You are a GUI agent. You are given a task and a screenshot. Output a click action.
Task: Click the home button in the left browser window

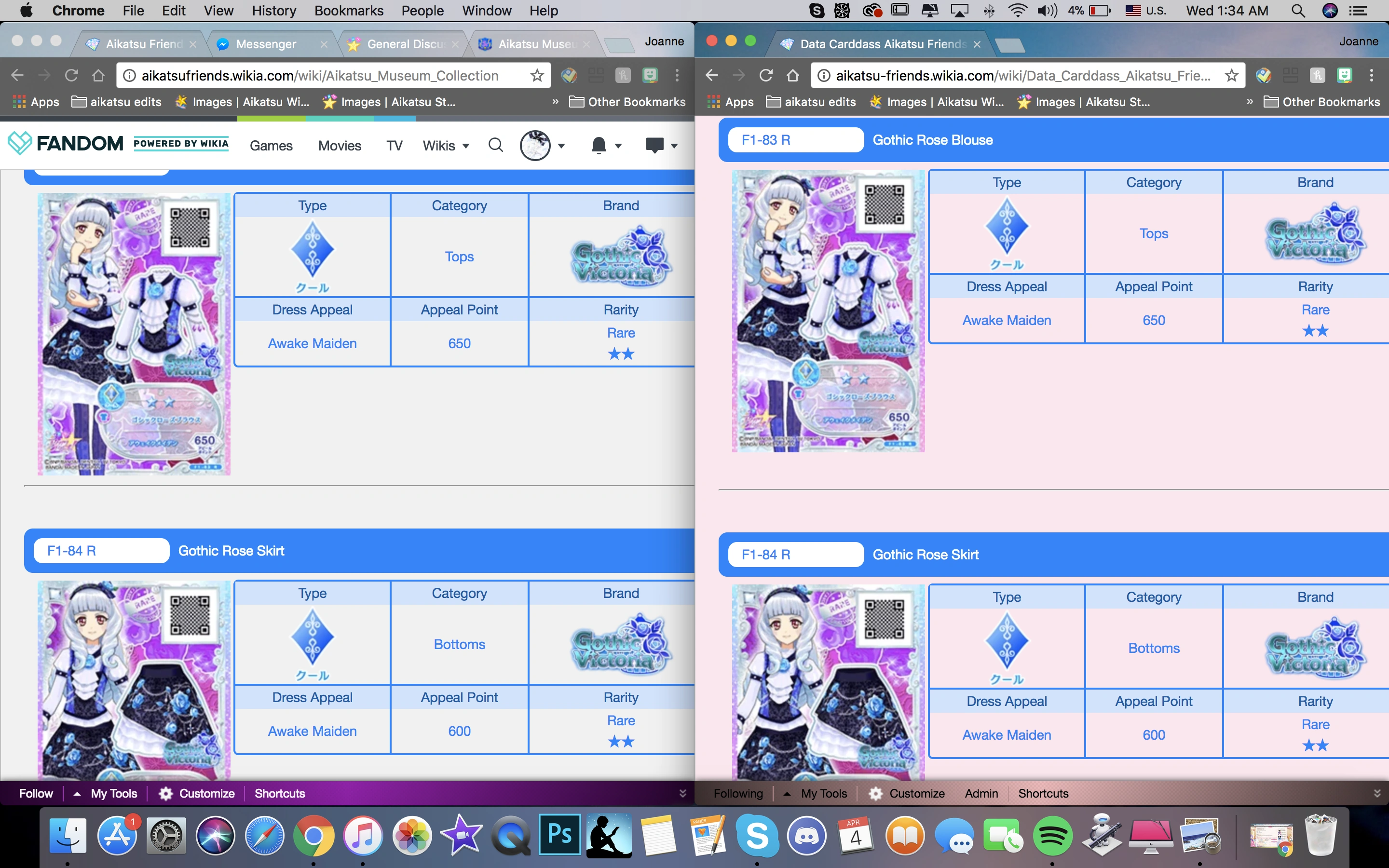98,75
